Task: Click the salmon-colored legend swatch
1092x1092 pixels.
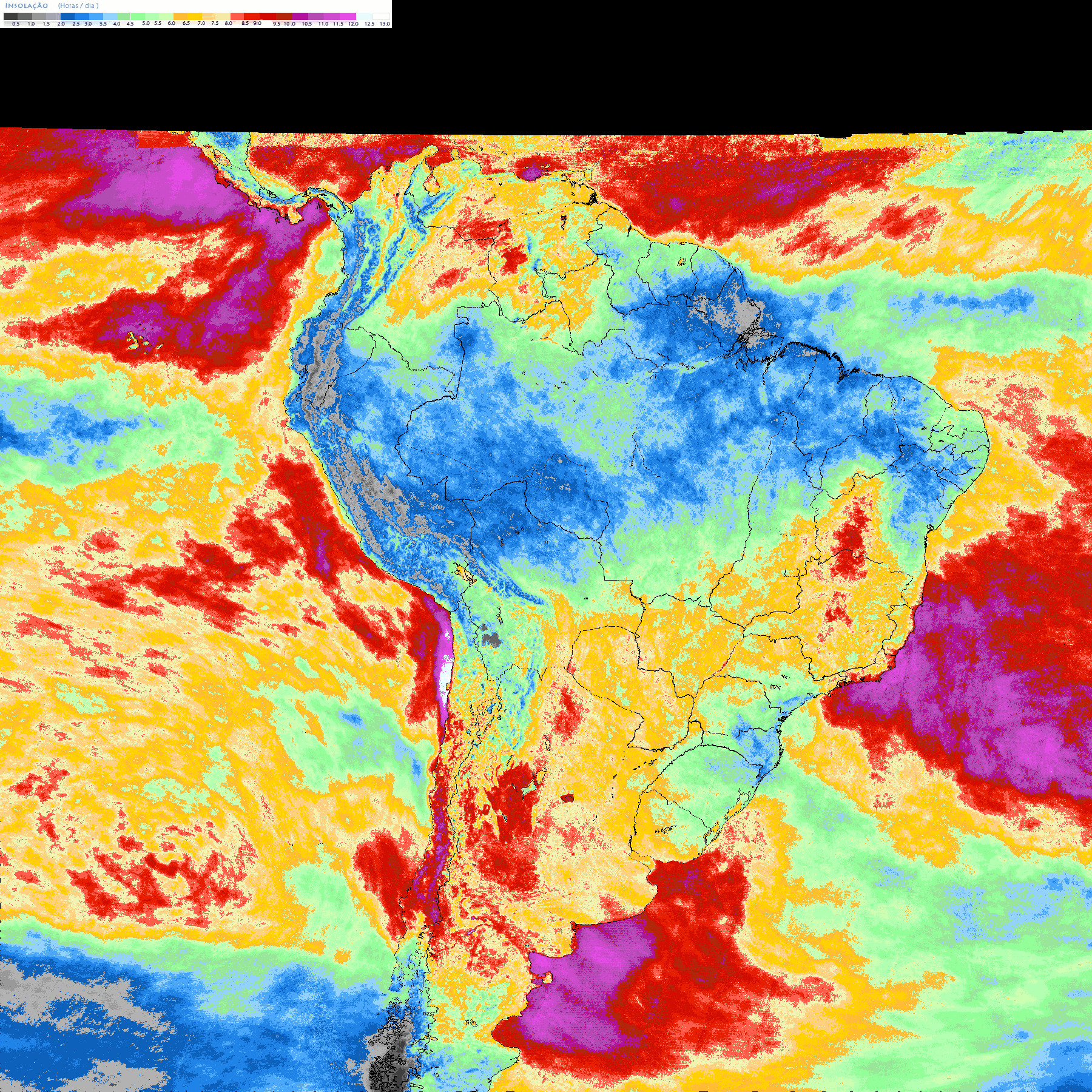Action: pyautogui.click(x=237, y=16)
